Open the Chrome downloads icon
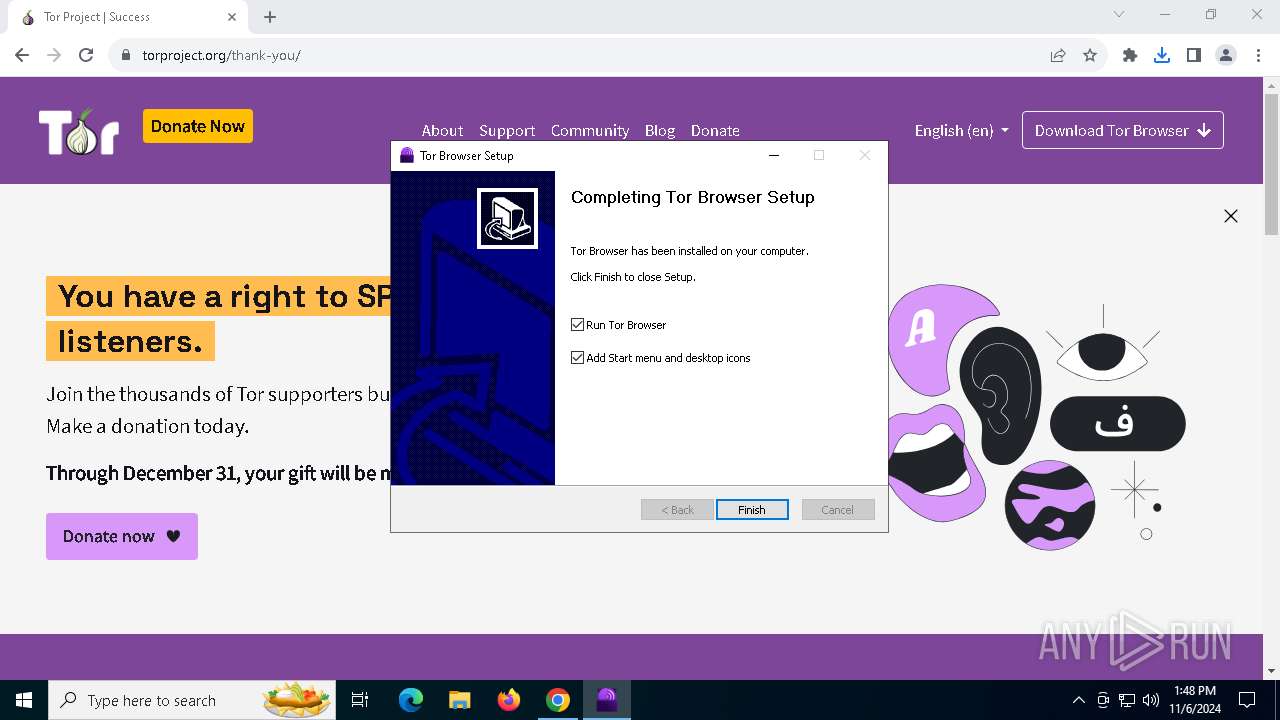The image size is (1280, 720). (1162, 55)
